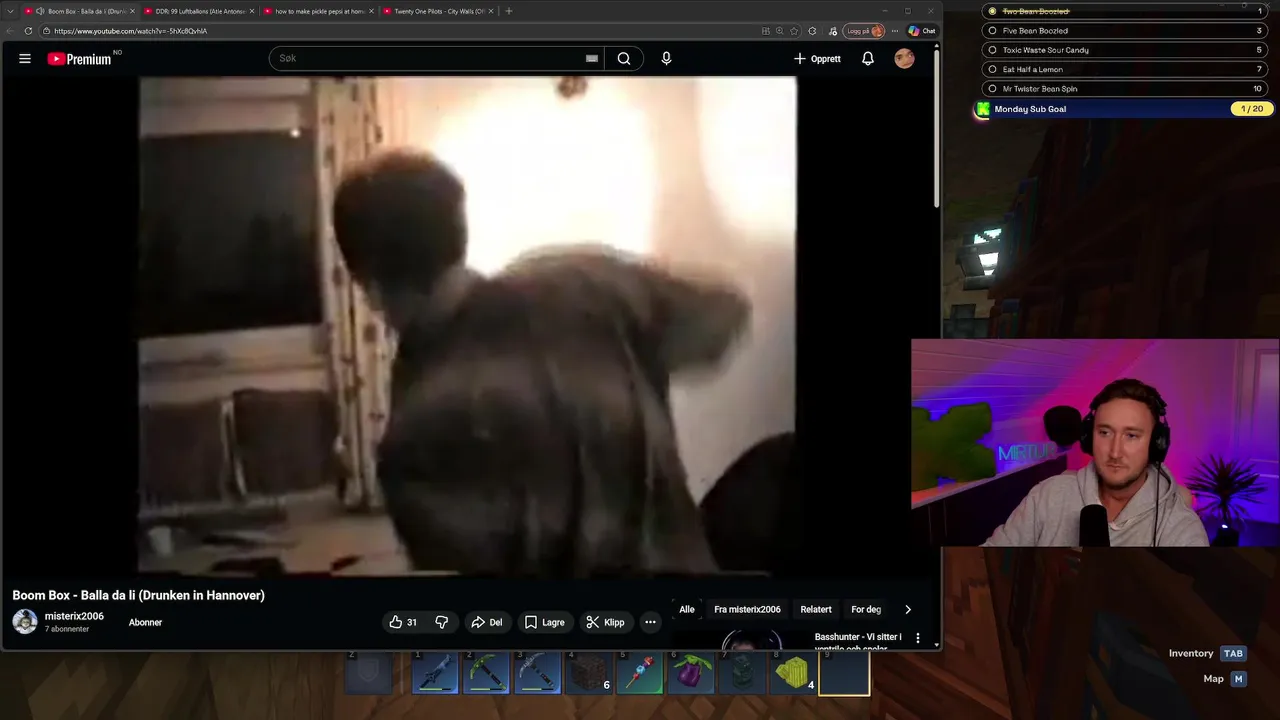Select the skewer item in hotbar slot 5
The image size is (1280, 720).
coord(639,673)
